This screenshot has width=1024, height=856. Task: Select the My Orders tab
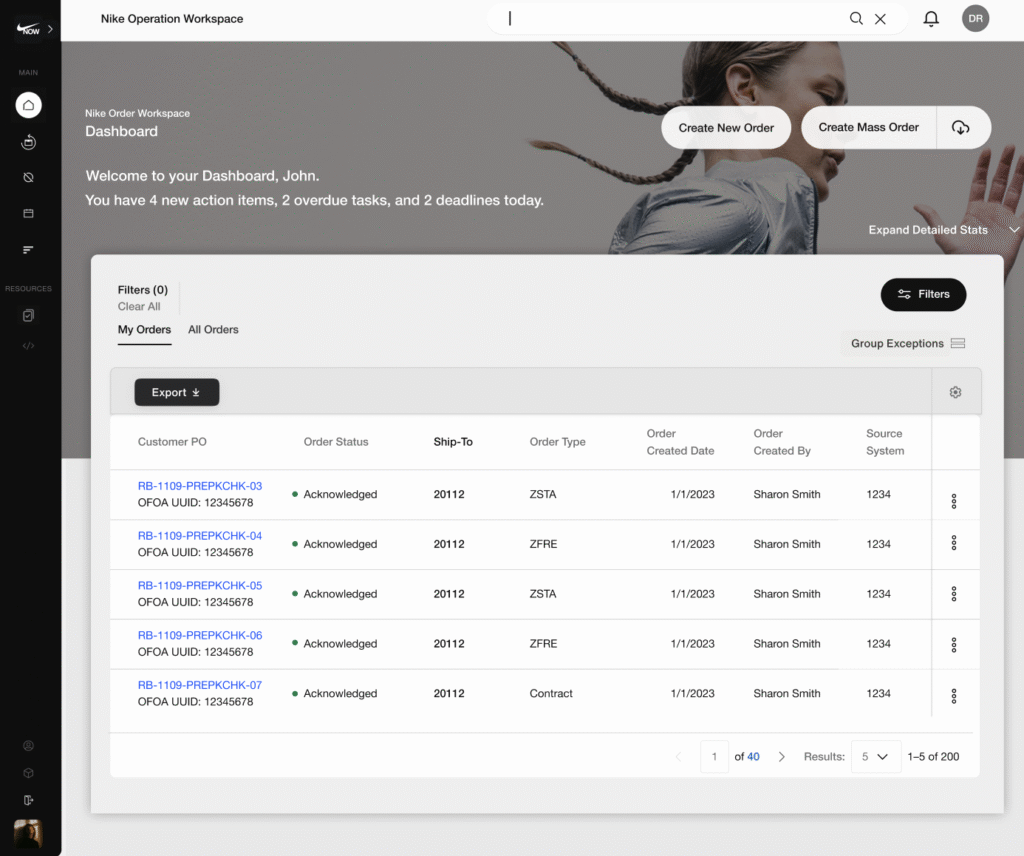tap(144, 329)
